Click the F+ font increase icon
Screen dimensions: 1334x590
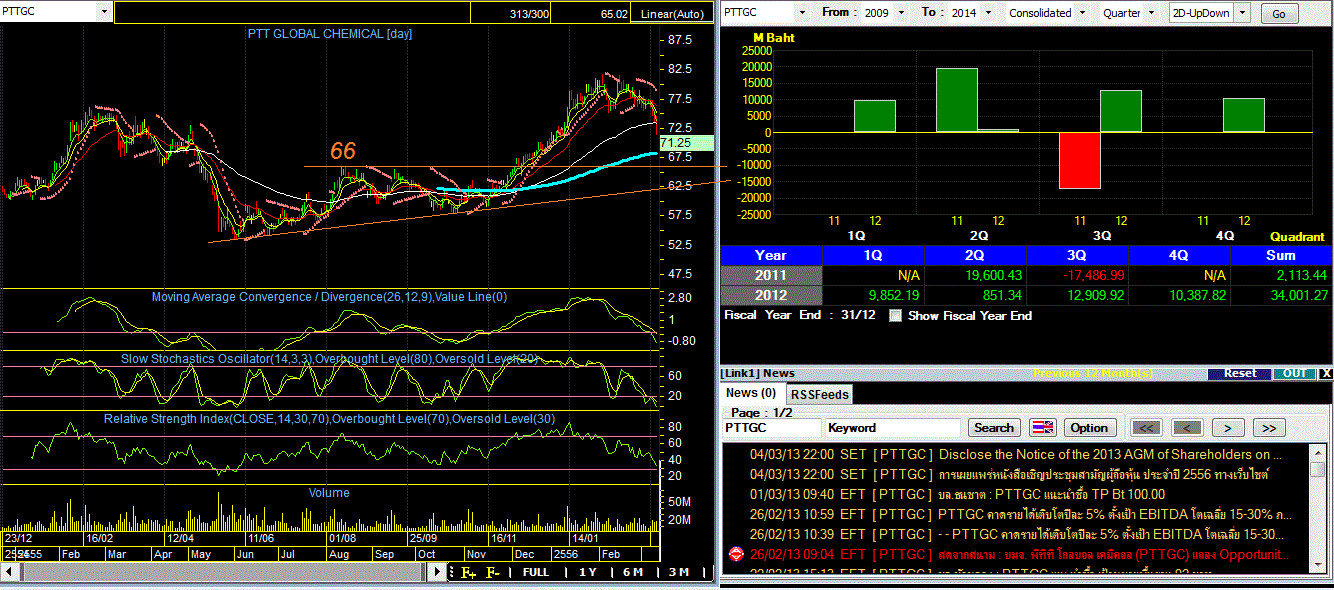point(468,573)
